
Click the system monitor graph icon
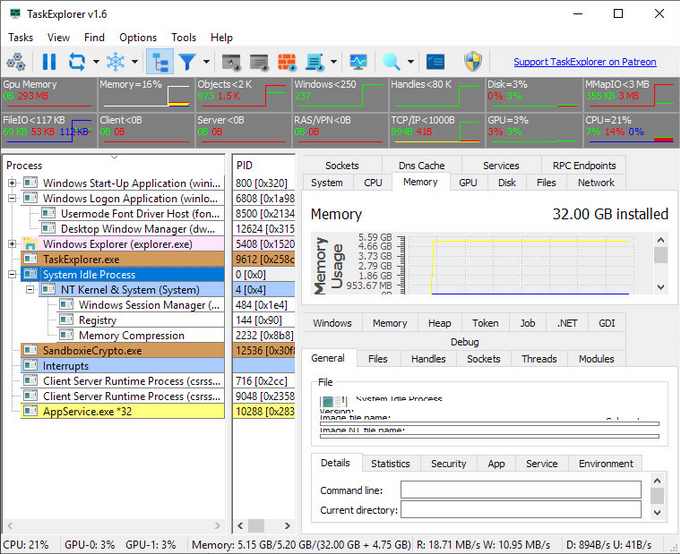[358, 62]
